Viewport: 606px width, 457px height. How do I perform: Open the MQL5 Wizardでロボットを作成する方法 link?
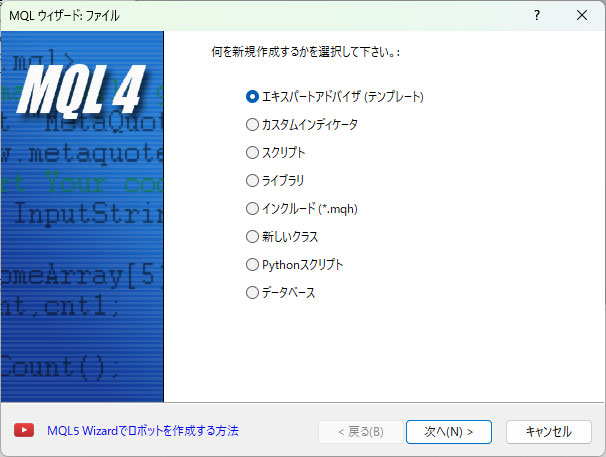click(x=143, y=431)
